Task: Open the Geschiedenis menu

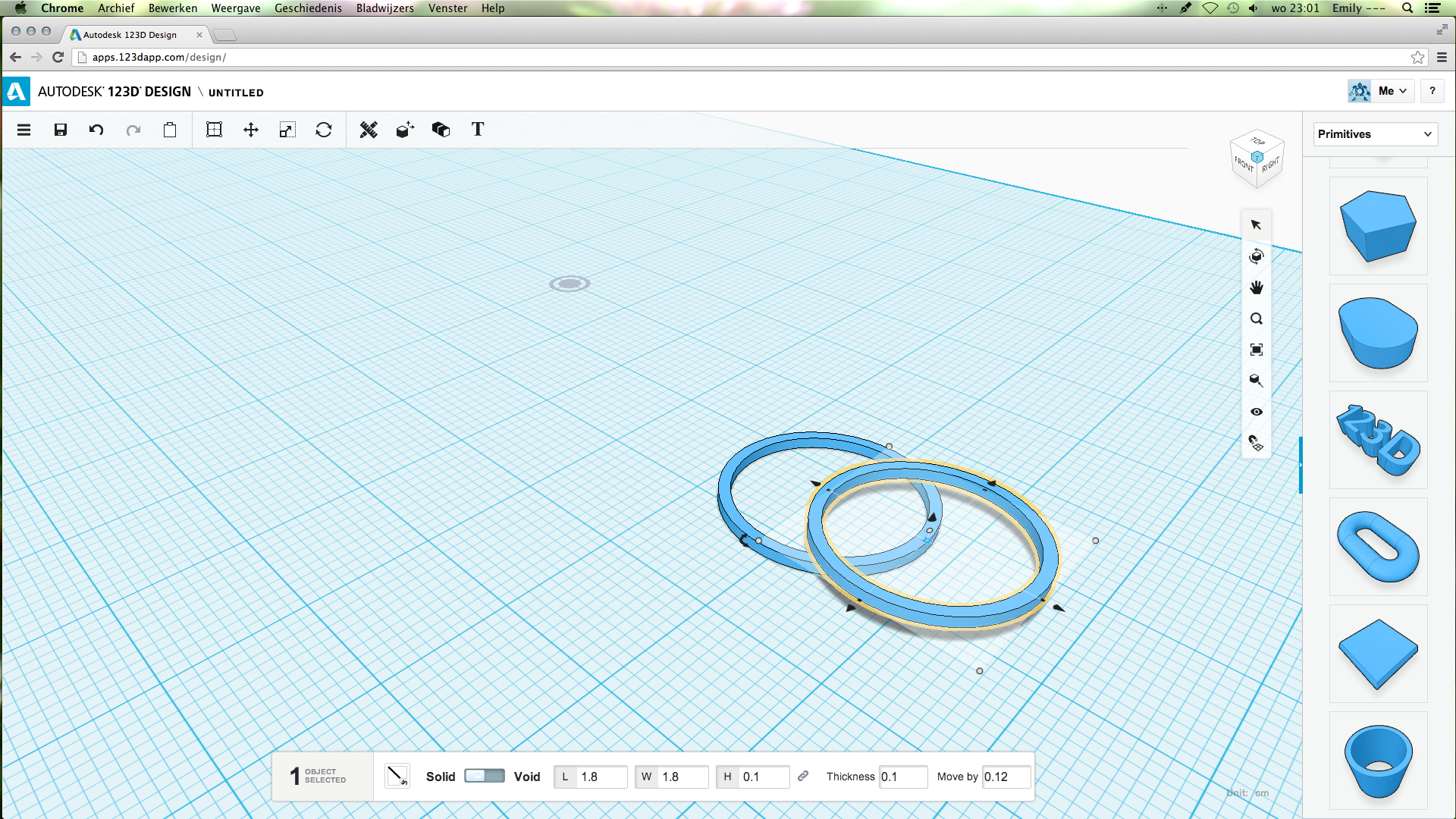Action: pos(308,8)
